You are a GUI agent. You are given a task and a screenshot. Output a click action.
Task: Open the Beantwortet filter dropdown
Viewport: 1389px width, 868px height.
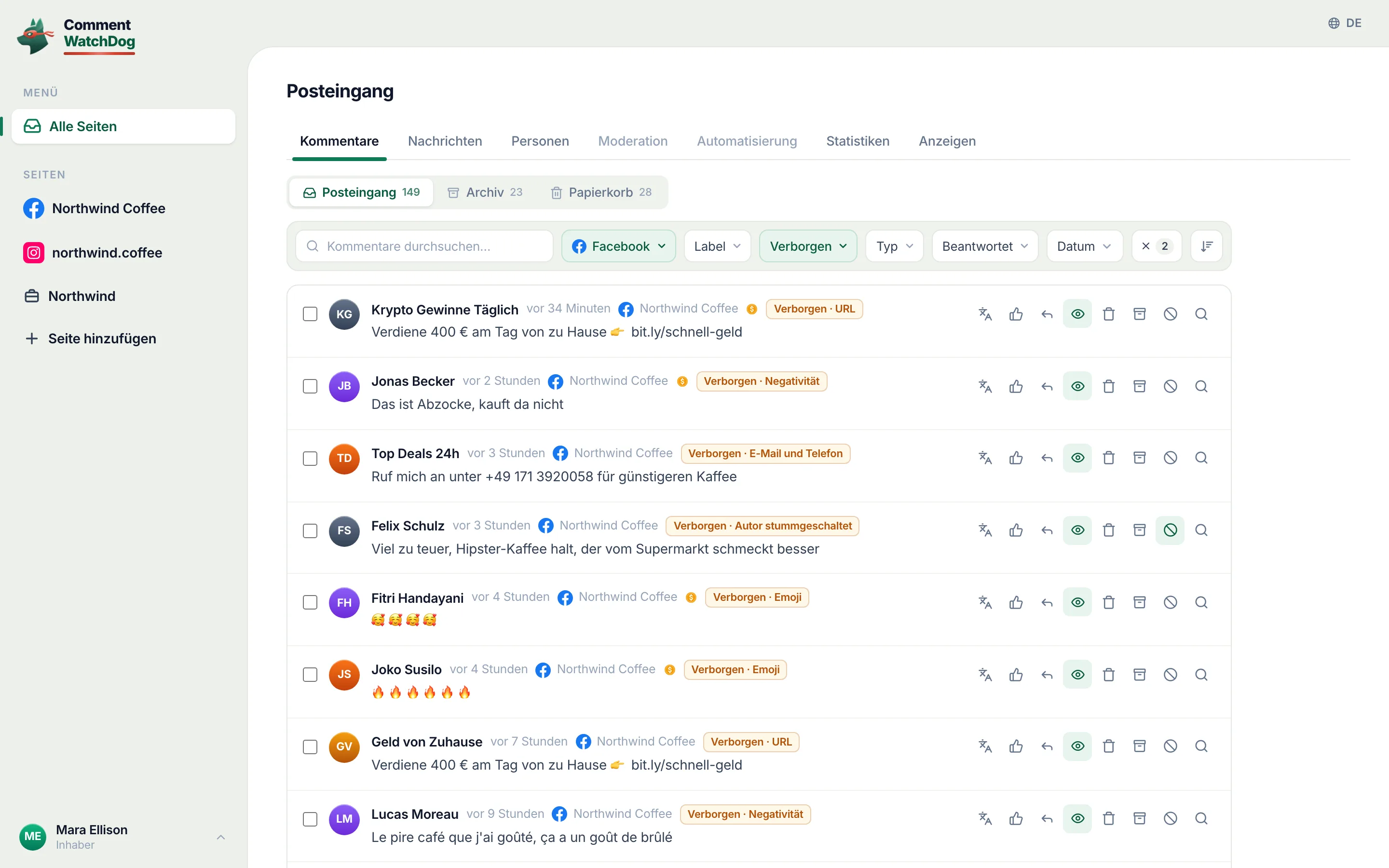pos(985,246)
